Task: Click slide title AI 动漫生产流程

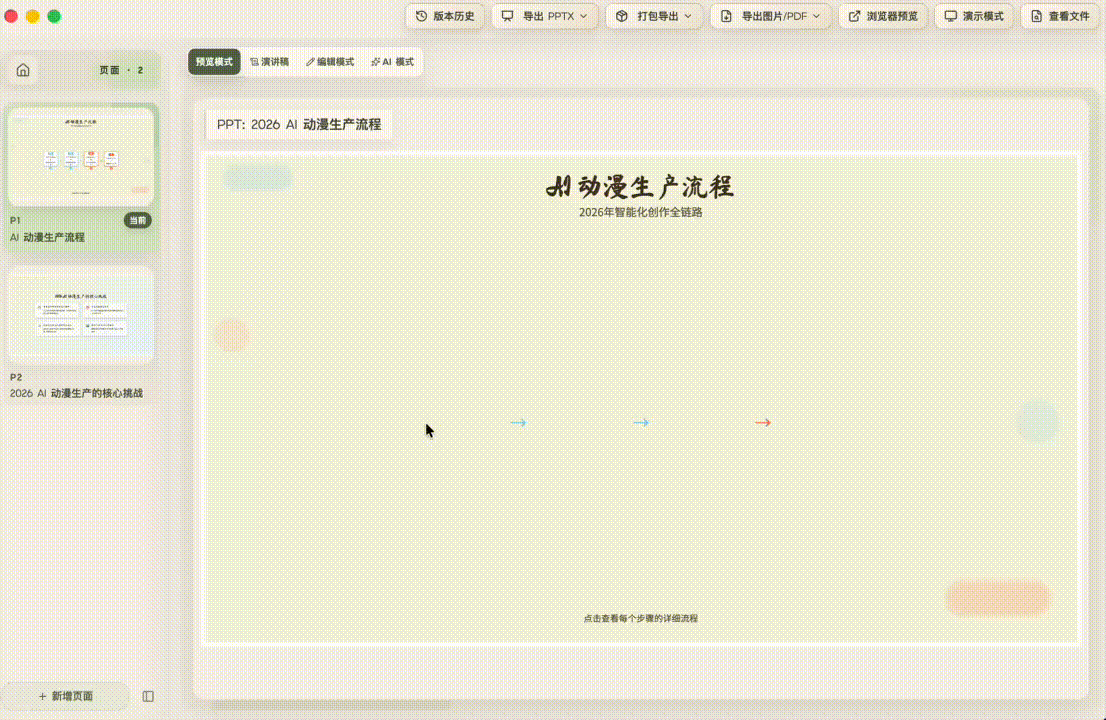Action: tap(640, 187)
